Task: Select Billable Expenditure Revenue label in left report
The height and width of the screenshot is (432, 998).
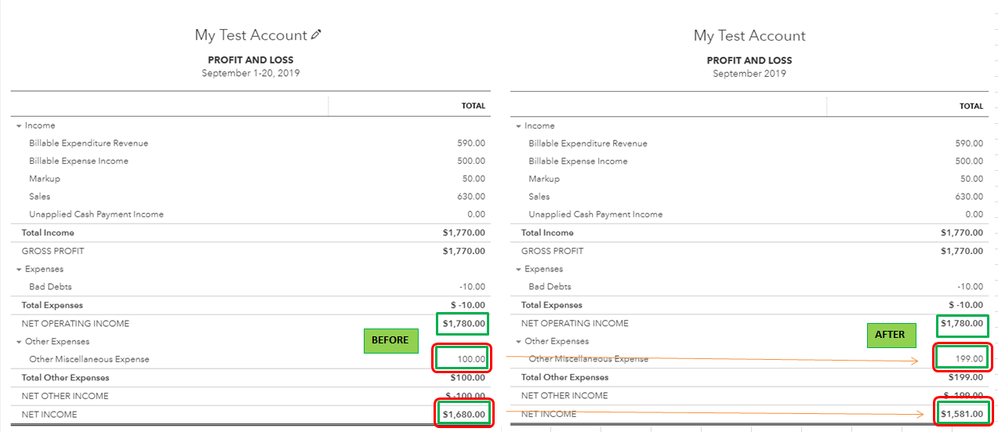Action: point(88,143)
